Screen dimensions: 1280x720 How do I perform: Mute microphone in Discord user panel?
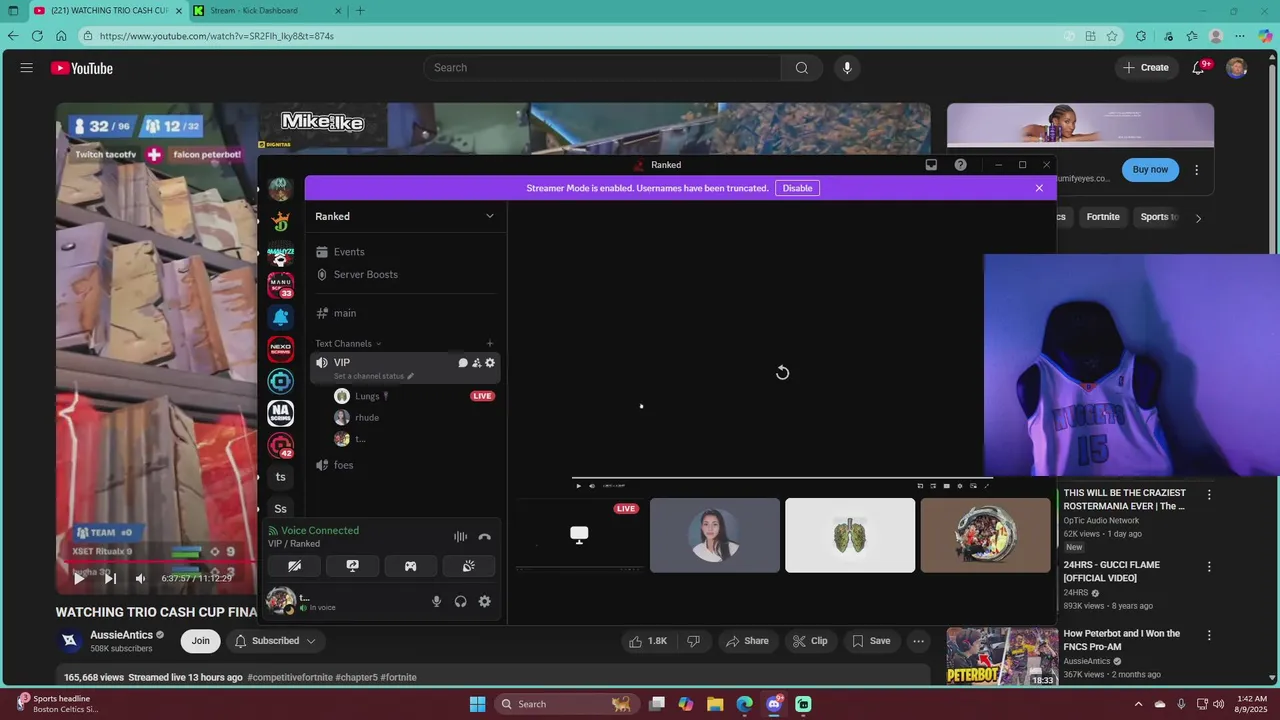point(436,601)
